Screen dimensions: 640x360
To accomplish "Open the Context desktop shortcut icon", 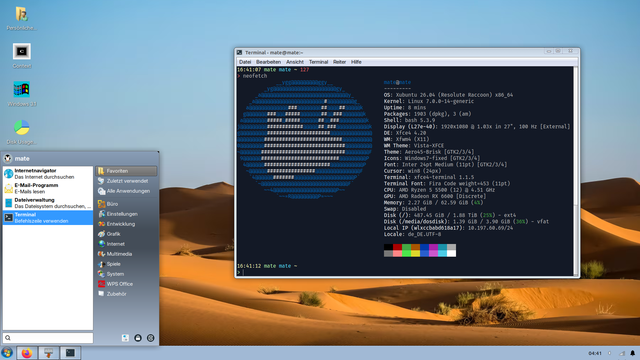I will [x=21, y=52].
